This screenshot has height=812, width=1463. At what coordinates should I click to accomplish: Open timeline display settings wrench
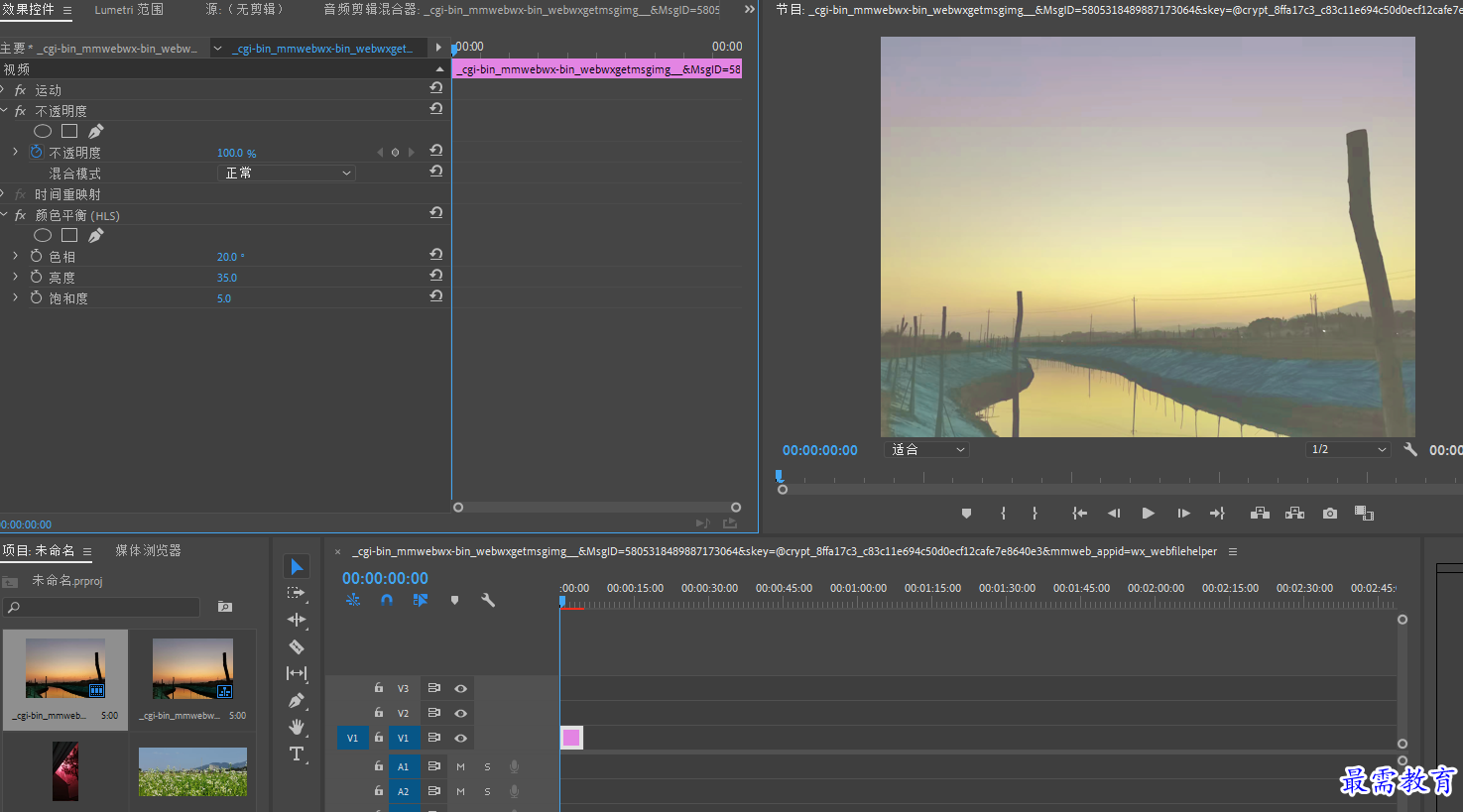(x=488, y=600)
